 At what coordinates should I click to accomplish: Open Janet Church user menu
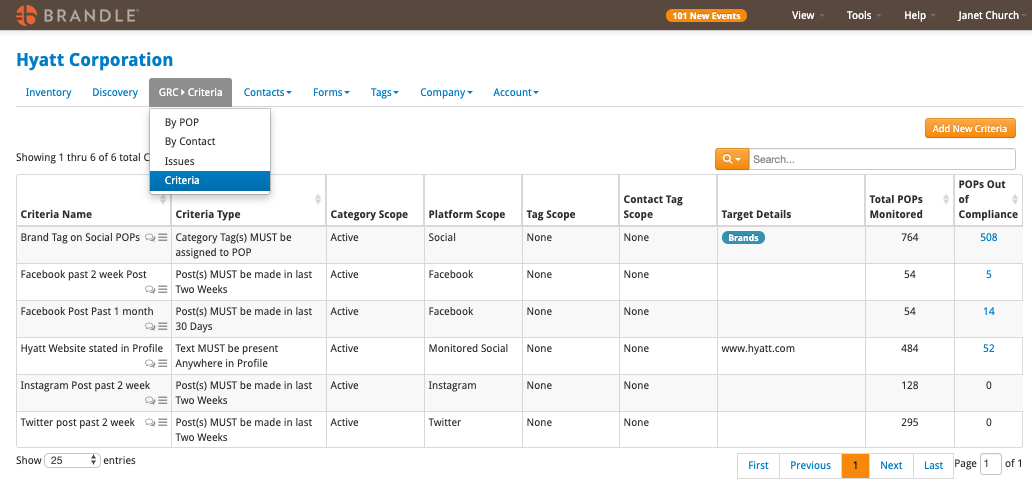pos(993,15)
